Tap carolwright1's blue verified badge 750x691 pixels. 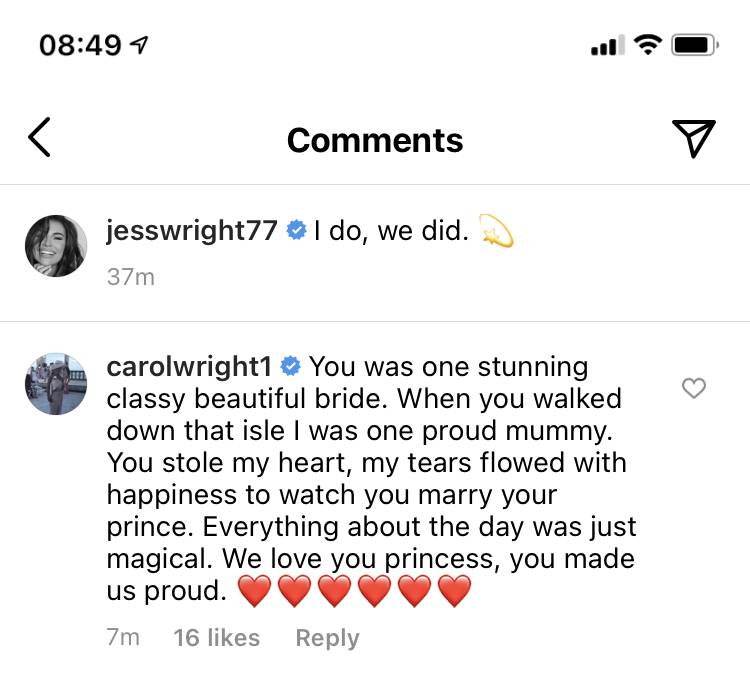[290, 366]
